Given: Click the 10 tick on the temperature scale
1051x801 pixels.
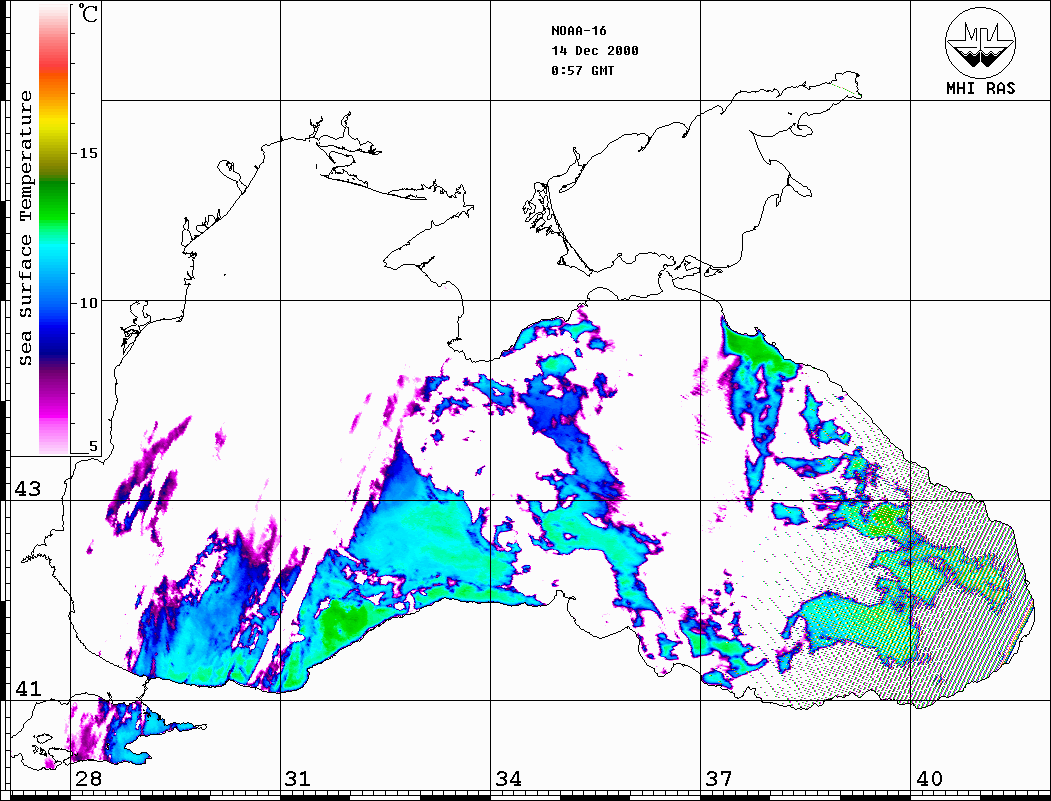Looking at the screenshot, I should tap(88, 303).
